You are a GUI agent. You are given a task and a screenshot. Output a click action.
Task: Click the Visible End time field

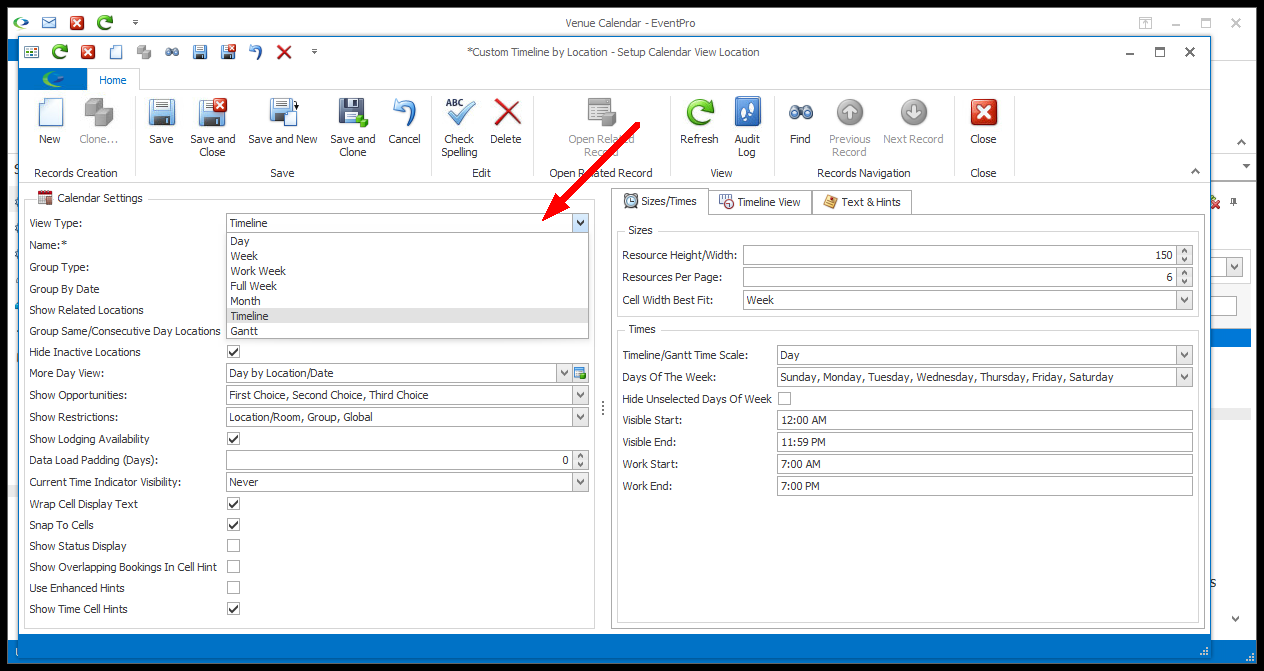pos(984,442)
